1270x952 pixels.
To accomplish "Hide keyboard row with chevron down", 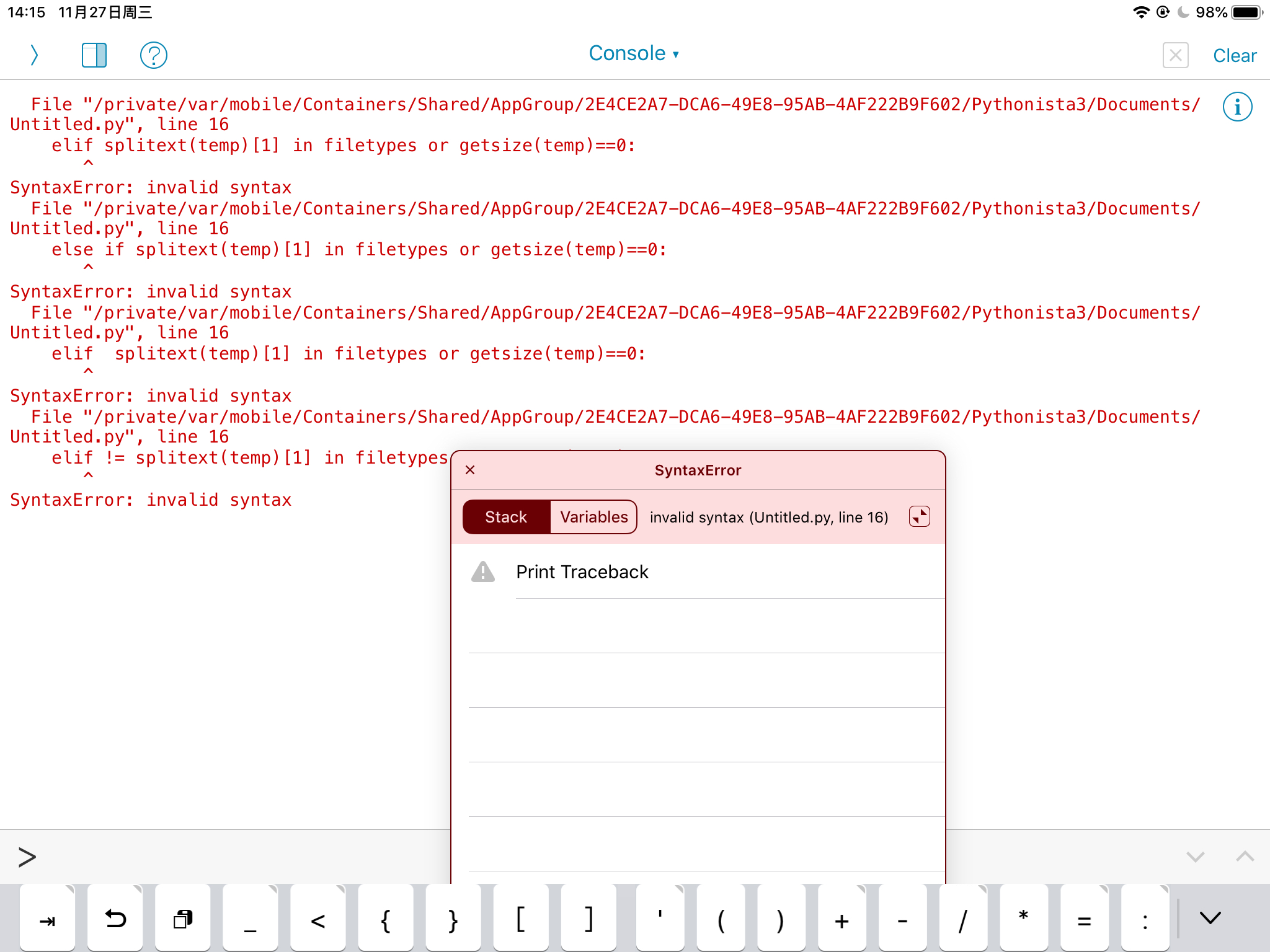I will [1210, 918].
